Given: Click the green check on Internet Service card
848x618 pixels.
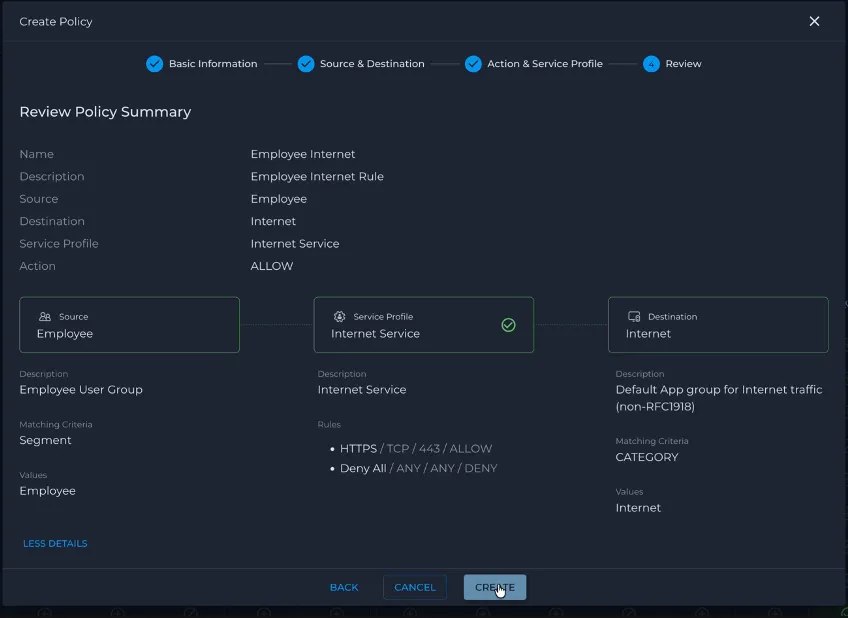Looking at the screenshot, I should [508, 325].
